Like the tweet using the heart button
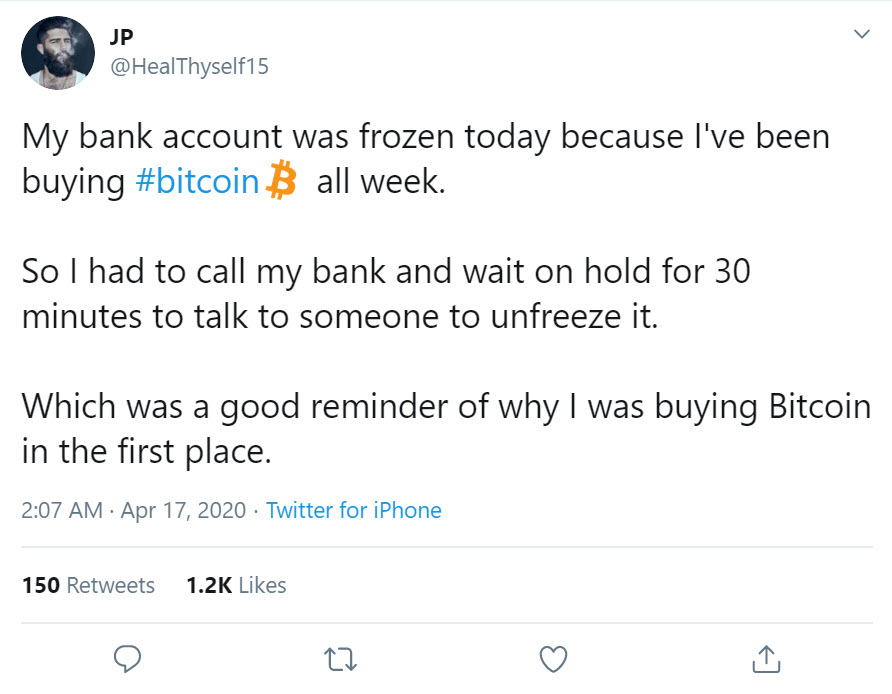Screen dimensions: 892x694 point(552,658)
